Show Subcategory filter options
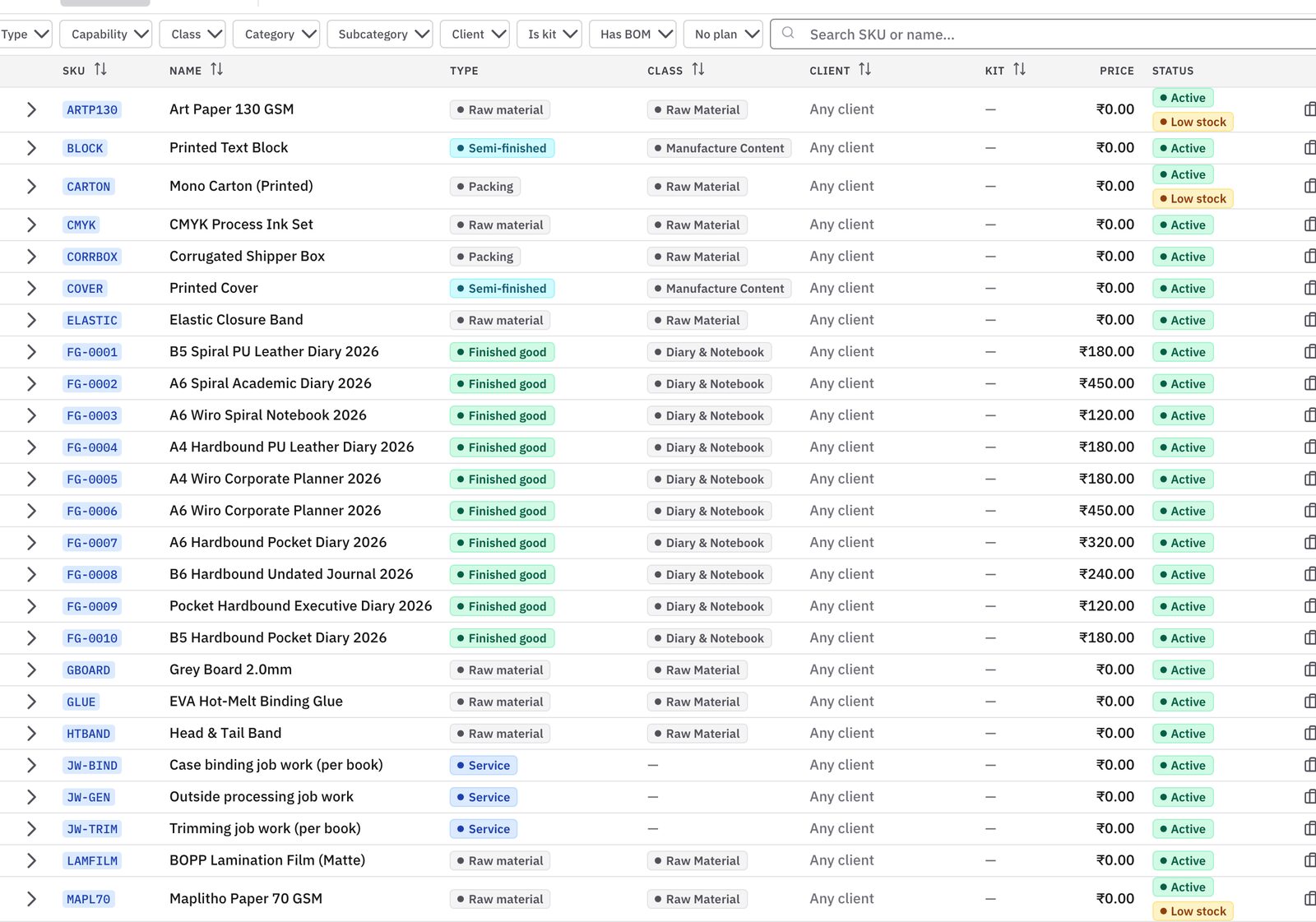 point(380,34)
